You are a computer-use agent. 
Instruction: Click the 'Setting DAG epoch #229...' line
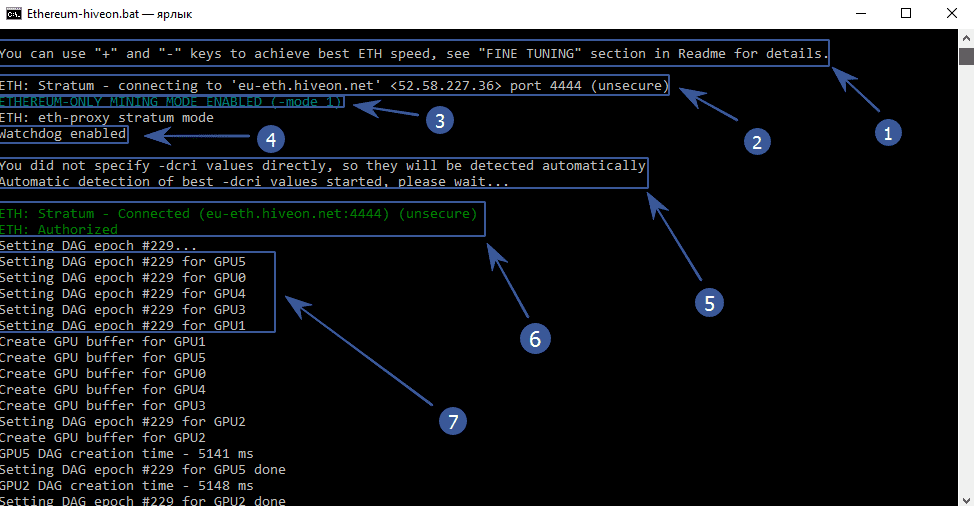[x=98, y=246]
